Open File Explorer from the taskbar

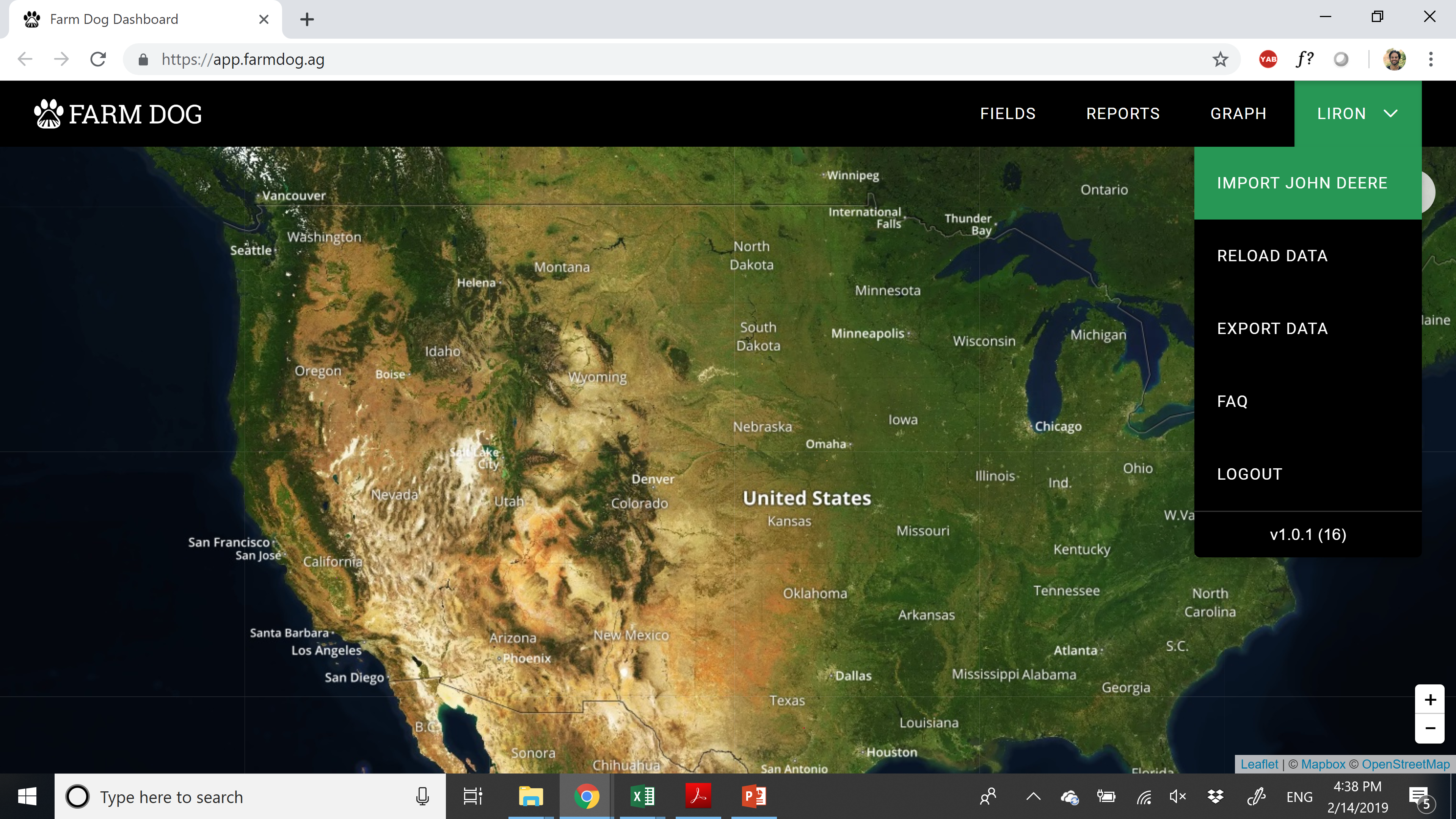point(531,796)
